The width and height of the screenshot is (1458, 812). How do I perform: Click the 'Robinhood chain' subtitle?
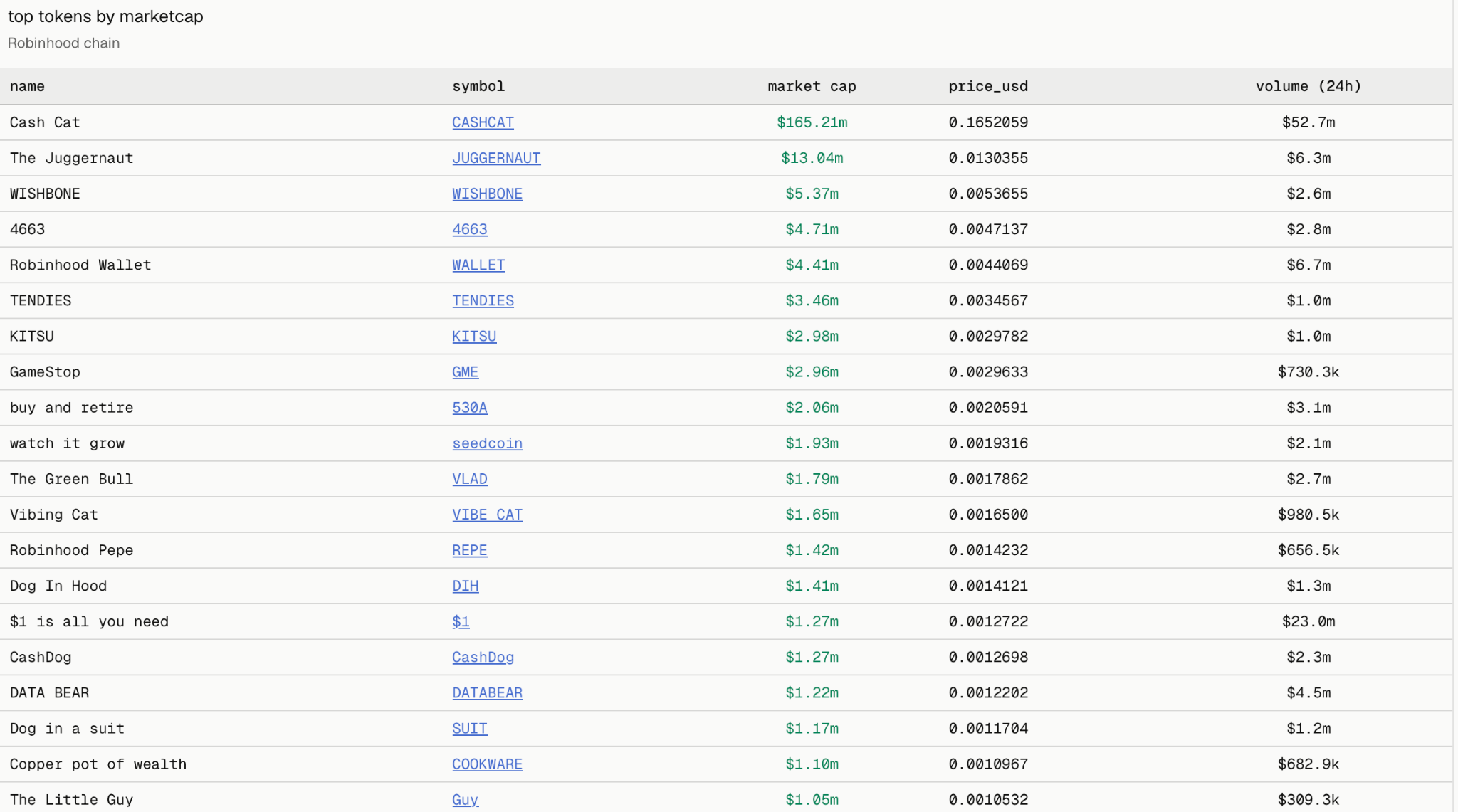tap(63, 43)
